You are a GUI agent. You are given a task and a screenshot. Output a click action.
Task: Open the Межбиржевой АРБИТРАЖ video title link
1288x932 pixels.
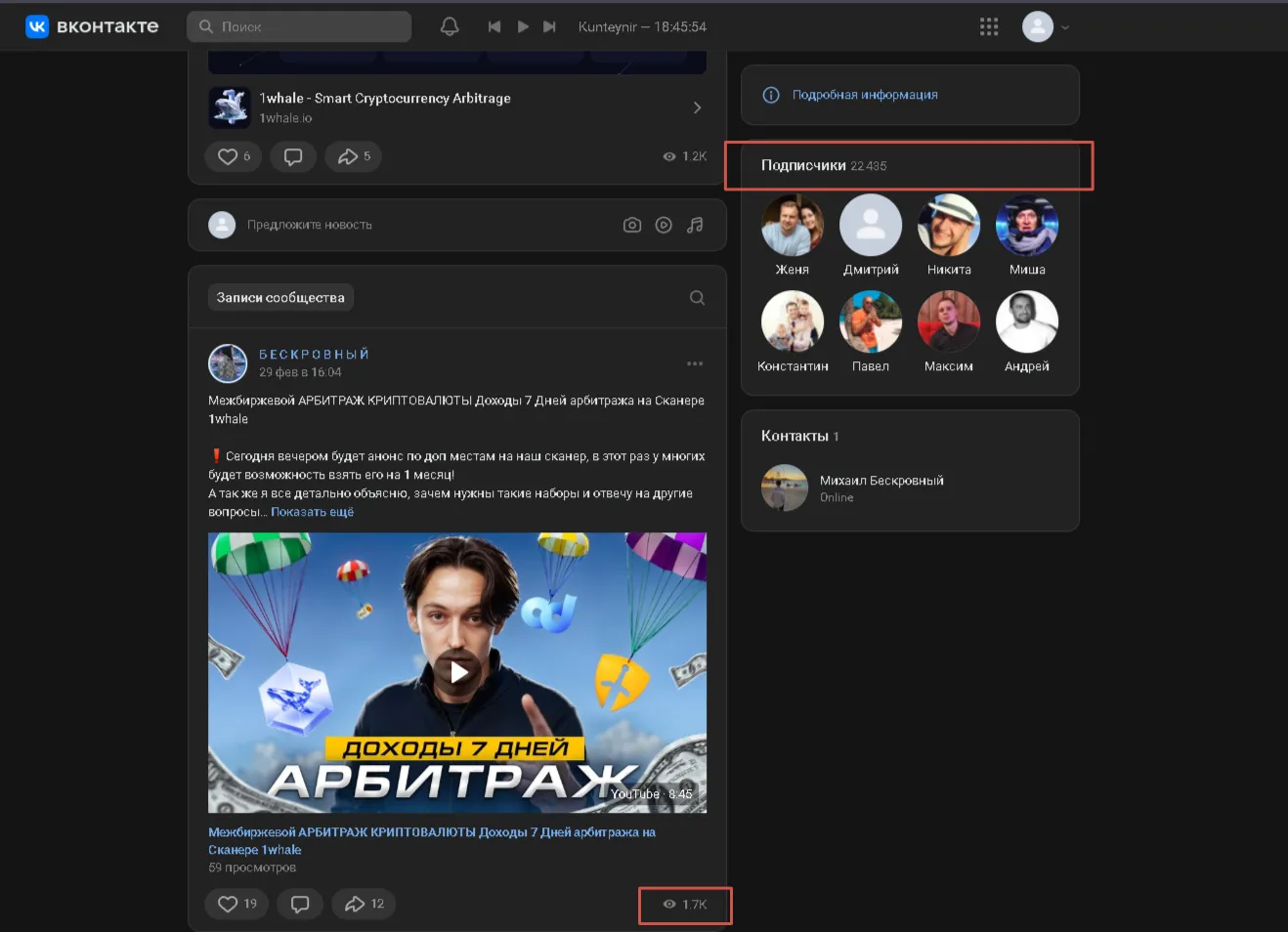(x=432, y=840)
